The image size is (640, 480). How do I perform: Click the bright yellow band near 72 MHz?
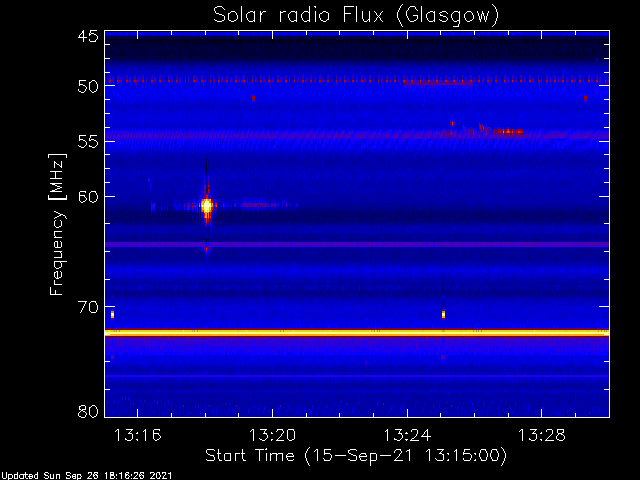pos(357,333)
